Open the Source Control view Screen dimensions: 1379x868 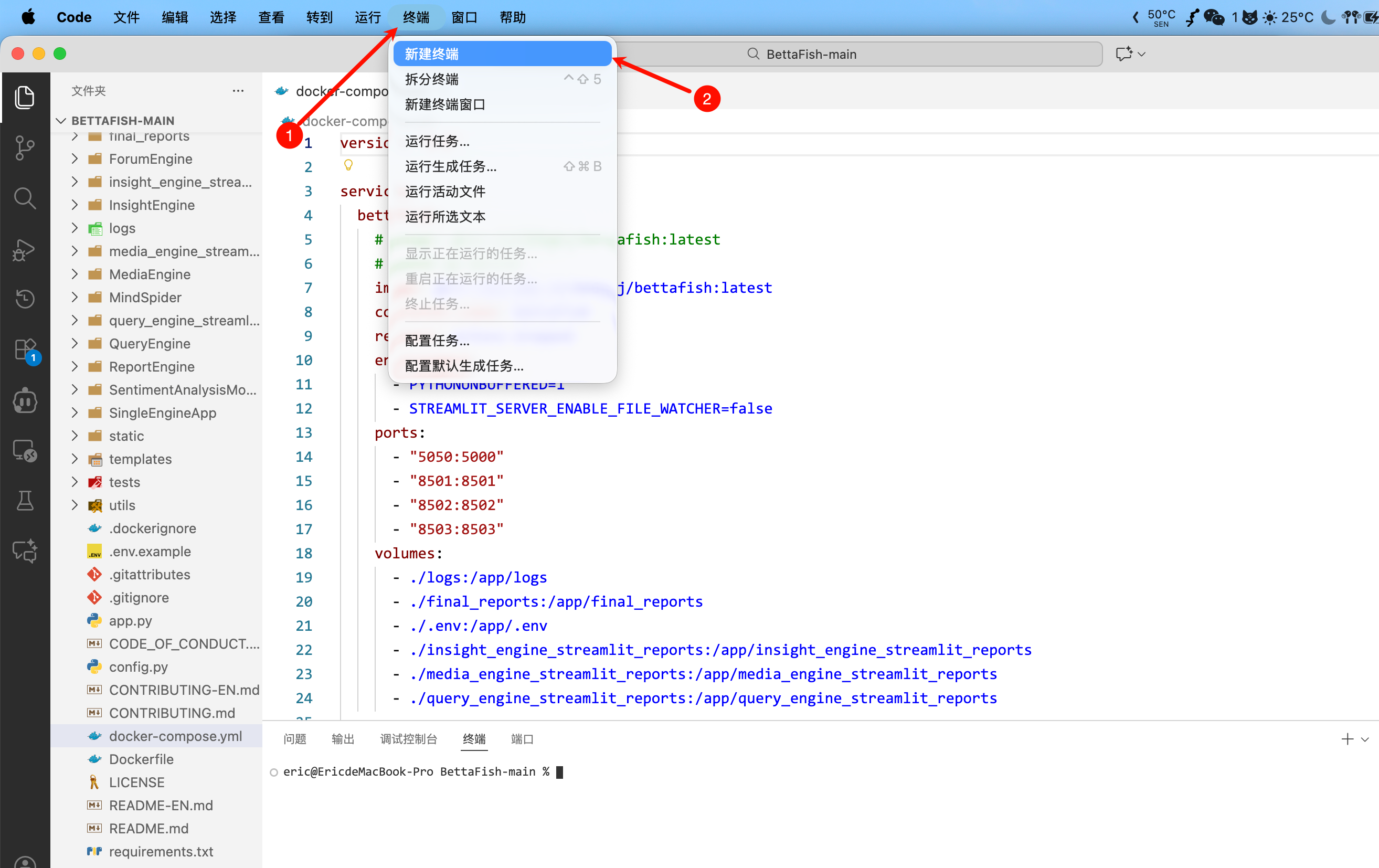click(x=25, y=147)
